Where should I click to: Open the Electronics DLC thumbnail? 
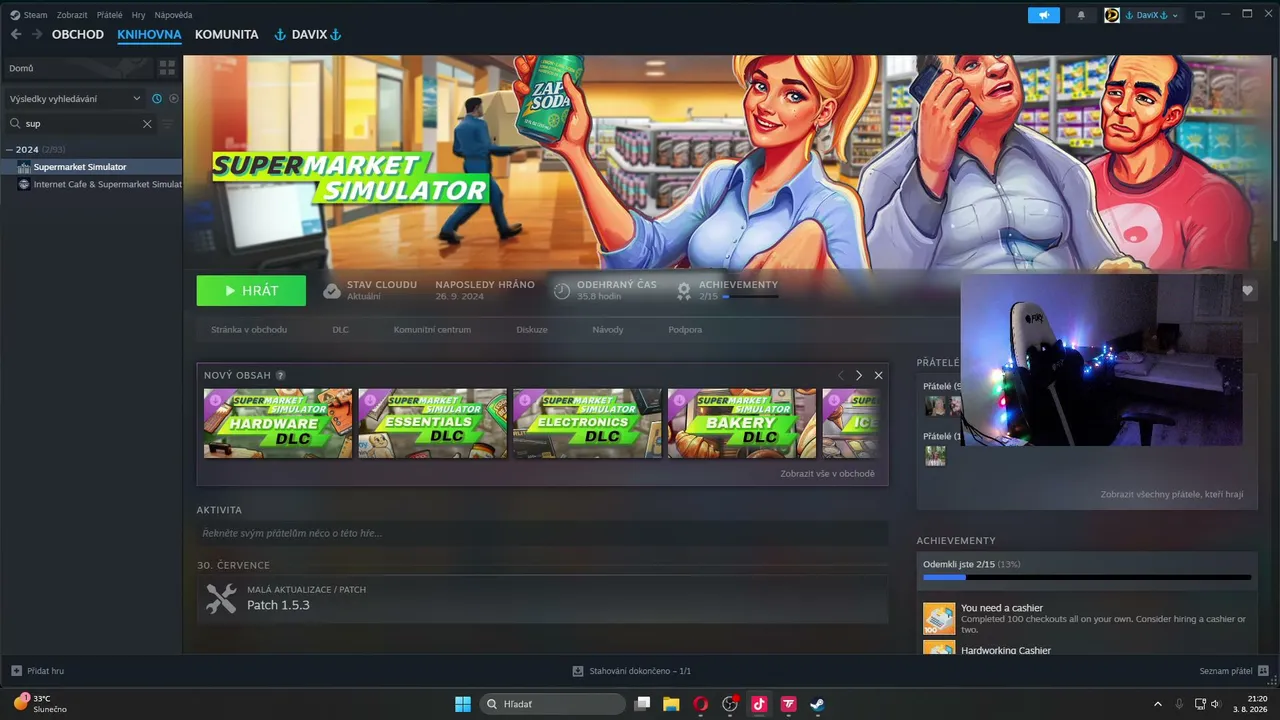coord(587,423)
